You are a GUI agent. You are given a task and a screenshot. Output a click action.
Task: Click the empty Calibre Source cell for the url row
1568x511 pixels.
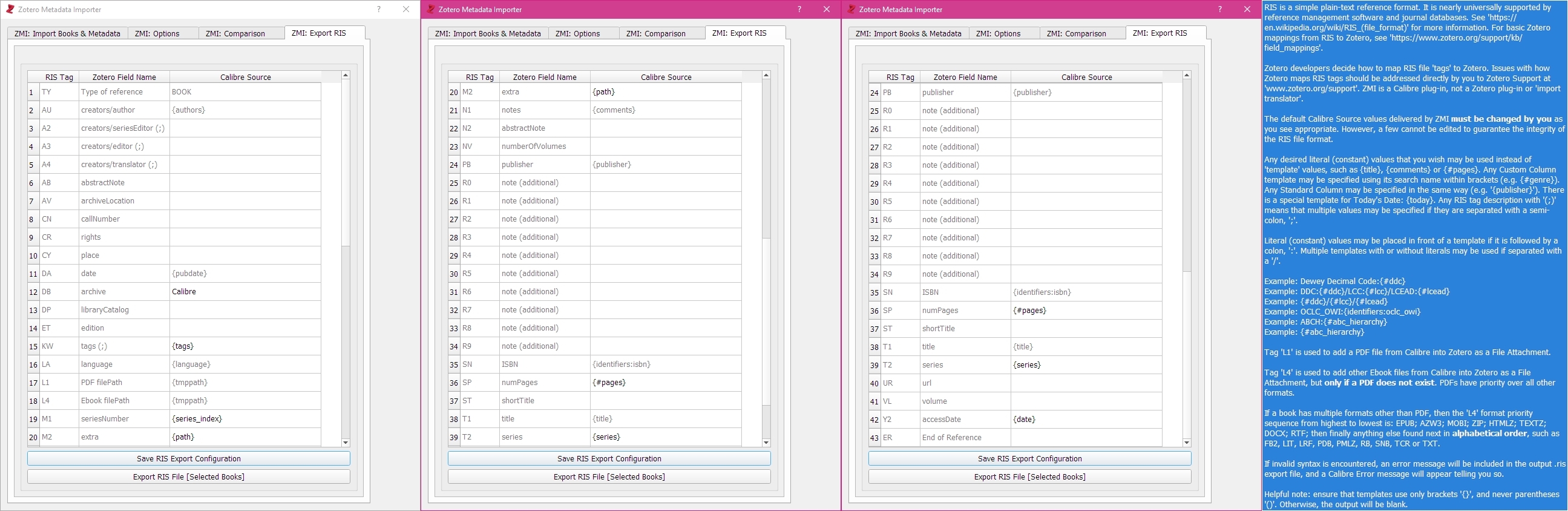(x=1086, y=383)
